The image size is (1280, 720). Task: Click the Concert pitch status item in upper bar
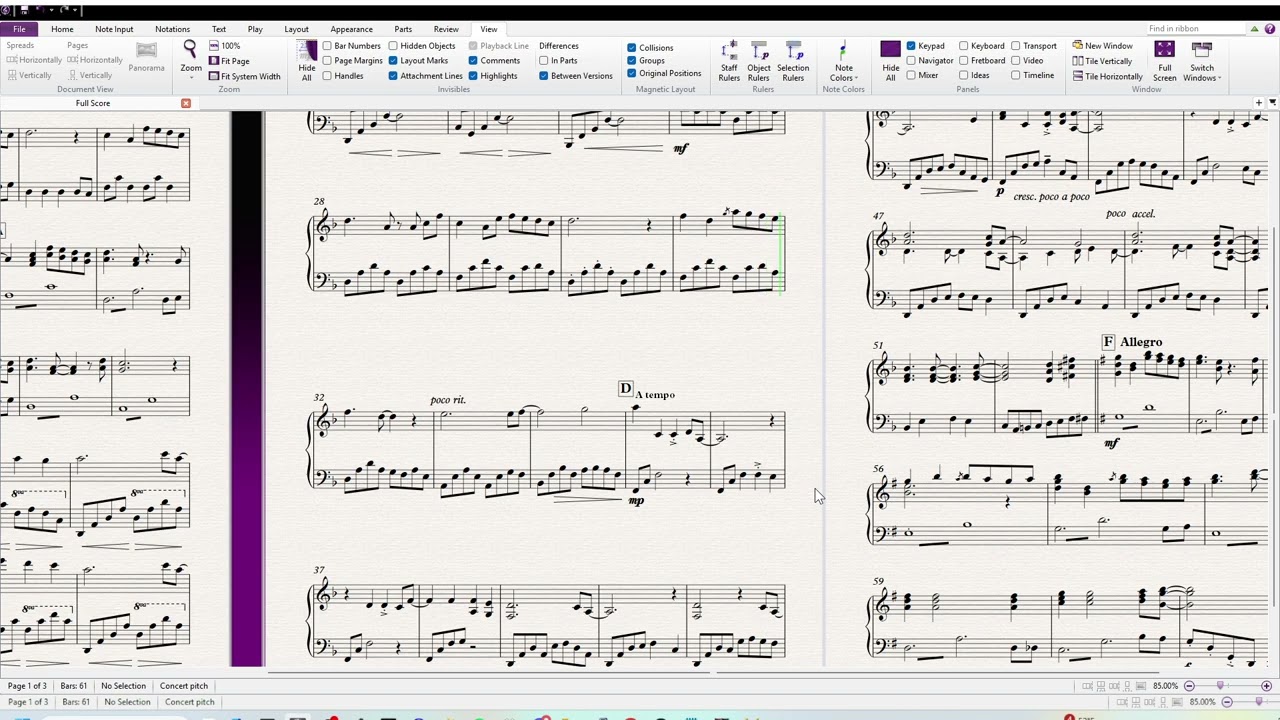(184, 686)
